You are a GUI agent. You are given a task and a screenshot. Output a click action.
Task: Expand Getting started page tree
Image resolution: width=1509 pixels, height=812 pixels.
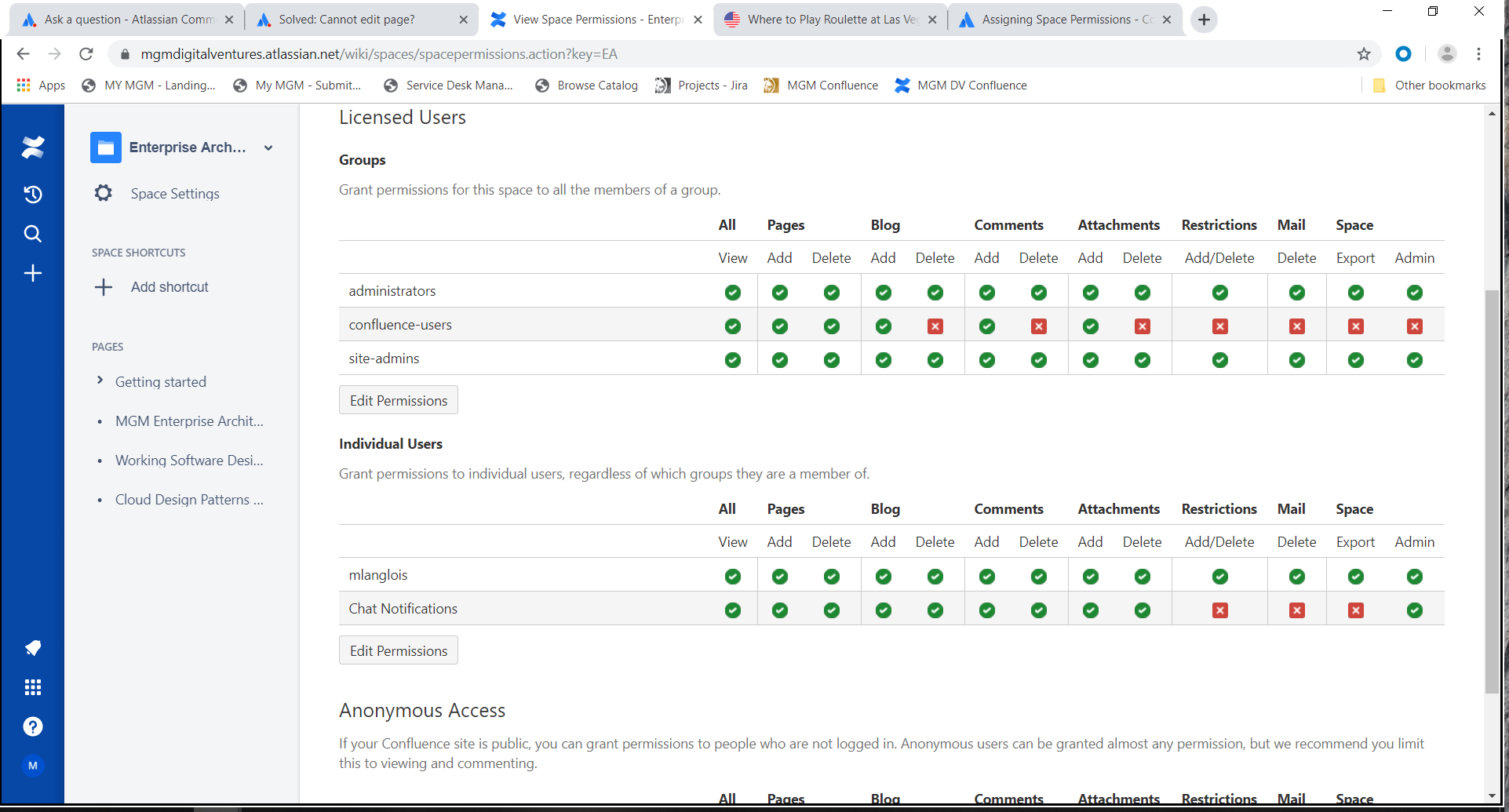pyautogui.click(x=100, y=381)
